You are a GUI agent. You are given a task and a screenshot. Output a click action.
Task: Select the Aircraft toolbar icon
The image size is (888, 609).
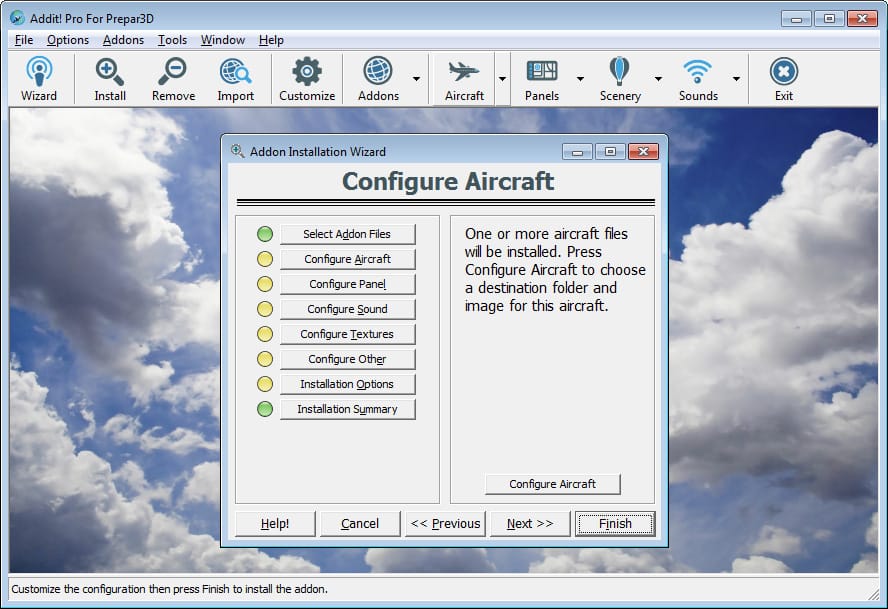[x=464, y=79]
